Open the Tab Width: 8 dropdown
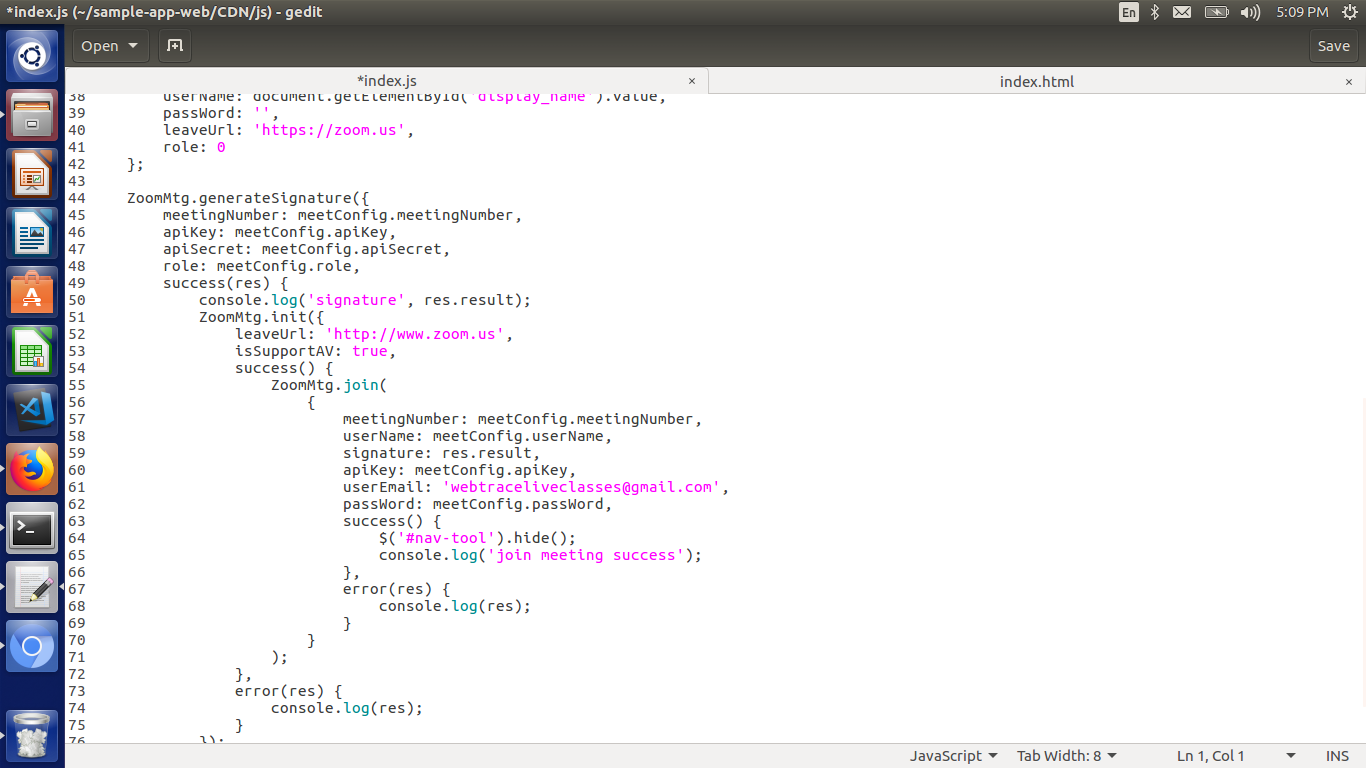1366x768 pixels. 1067,756
